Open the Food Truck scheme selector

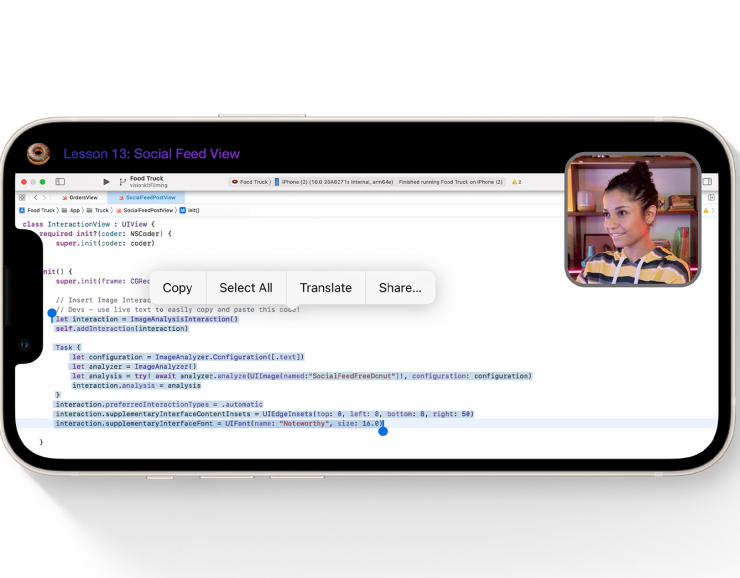pos(252,182)
